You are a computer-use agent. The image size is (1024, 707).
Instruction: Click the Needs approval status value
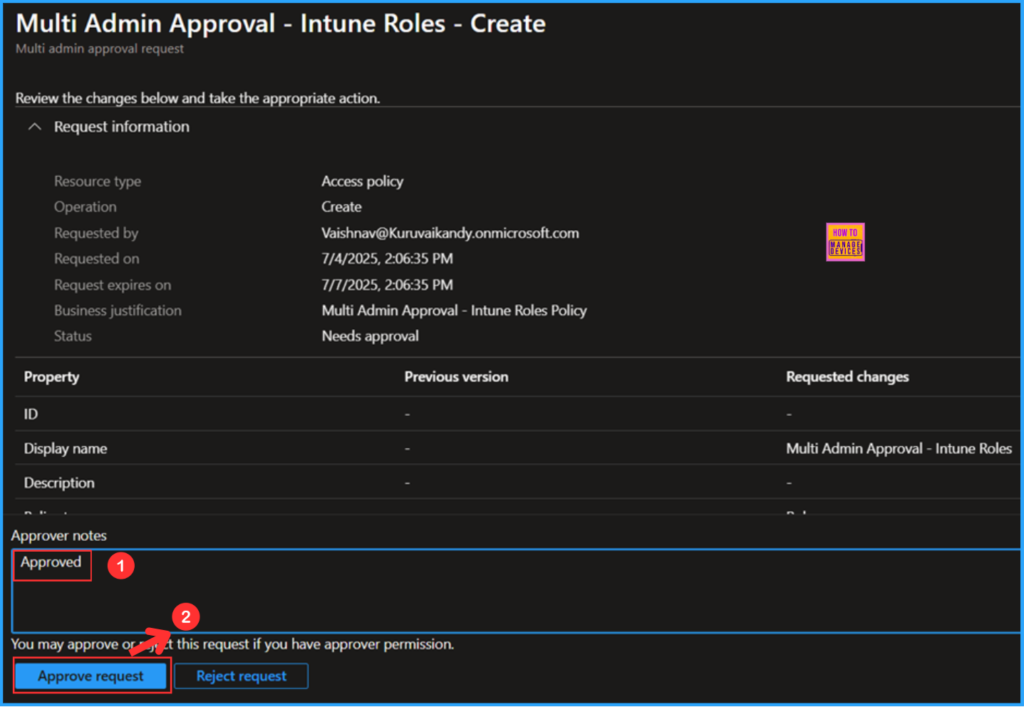coord(370,336)
